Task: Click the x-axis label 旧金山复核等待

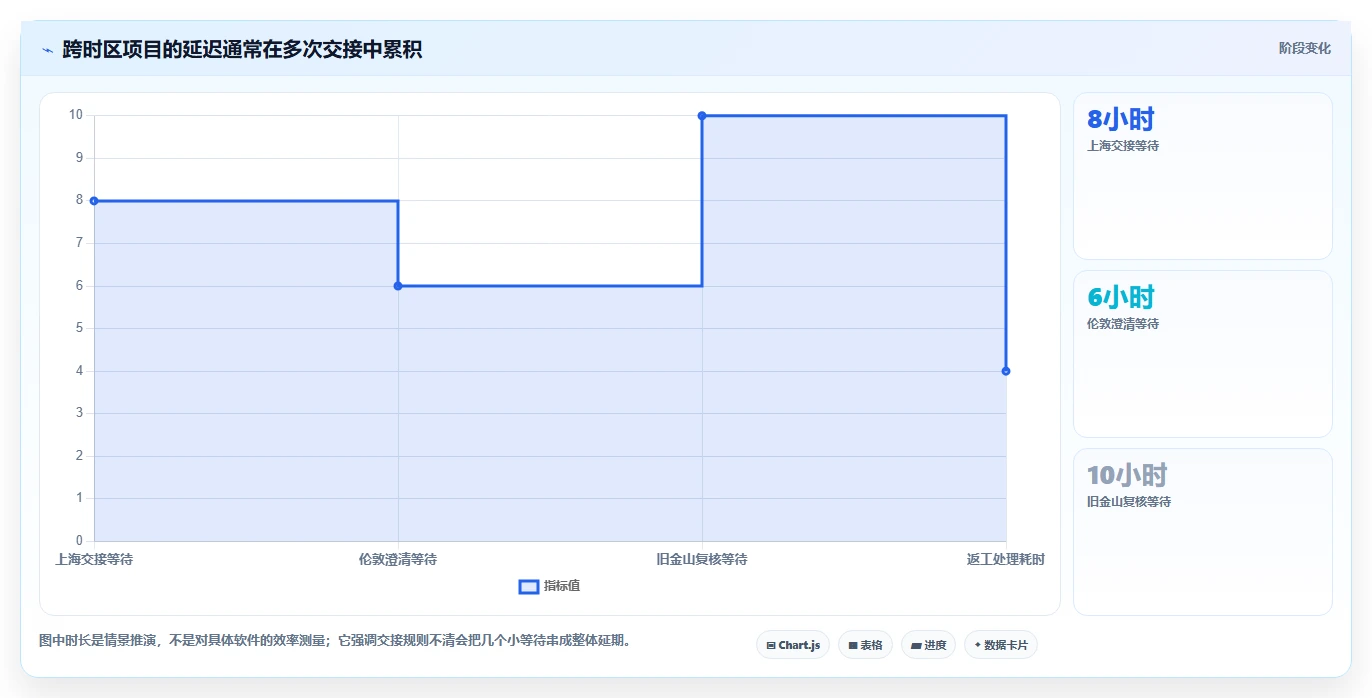Action: [x=702, y=559]
